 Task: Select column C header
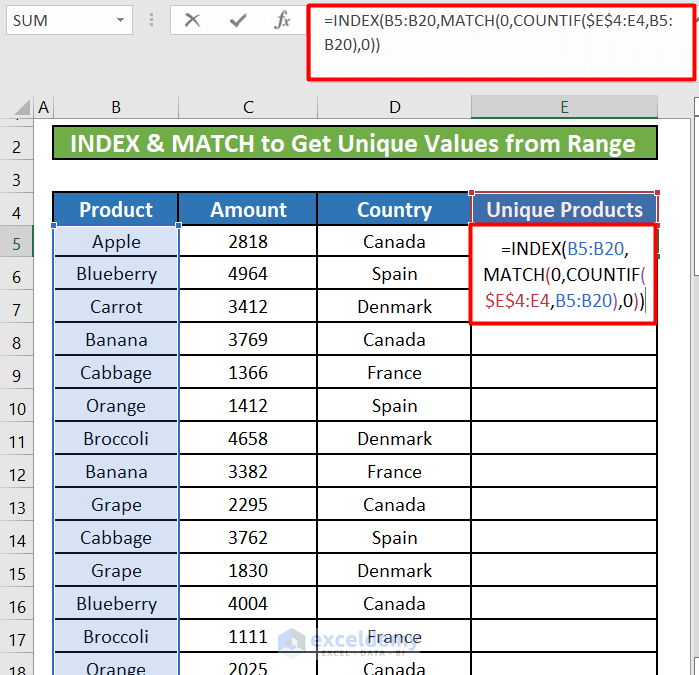pyautogui.click(x=248, y=108)
